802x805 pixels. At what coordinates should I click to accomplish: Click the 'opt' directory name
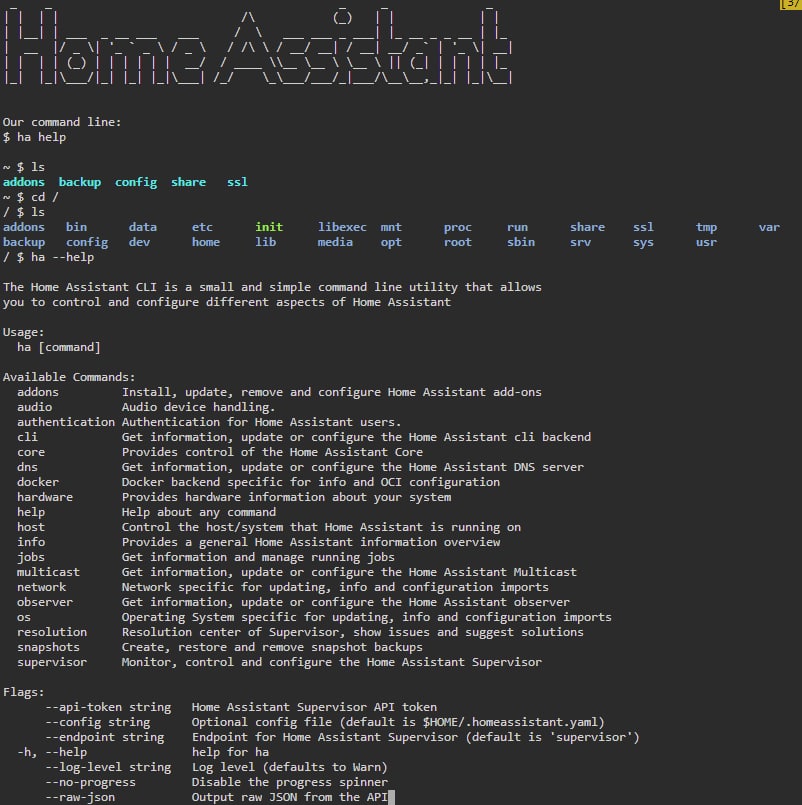[391, 242]
